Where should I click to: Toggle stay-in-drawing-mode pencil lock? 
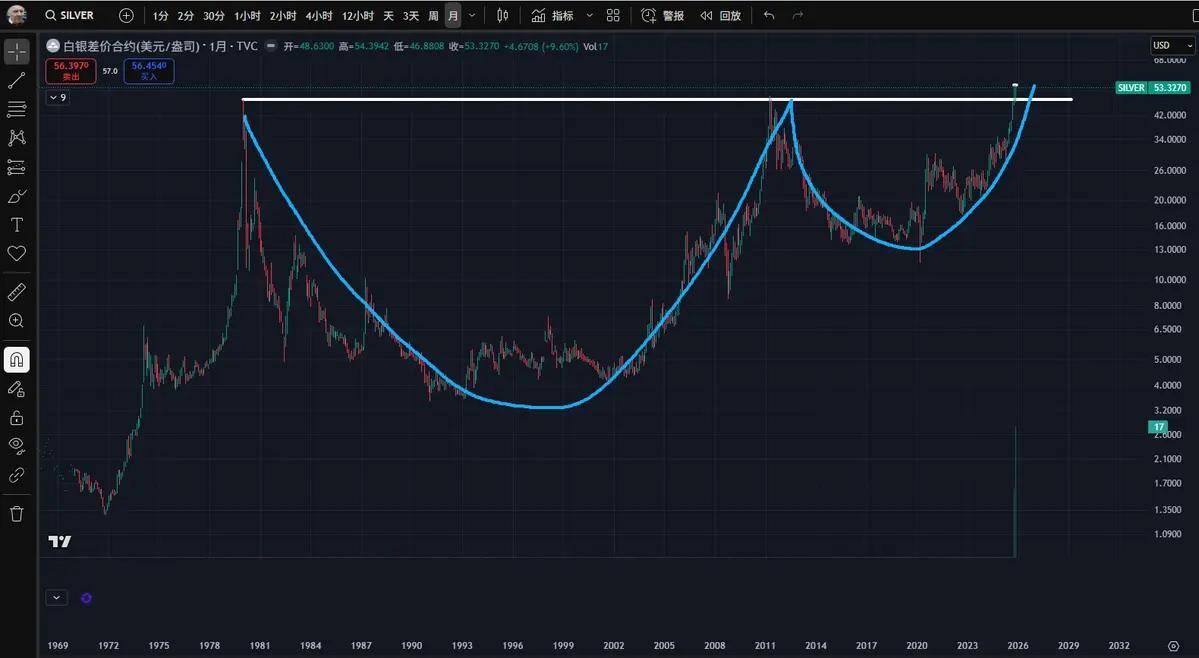[17, 389]
